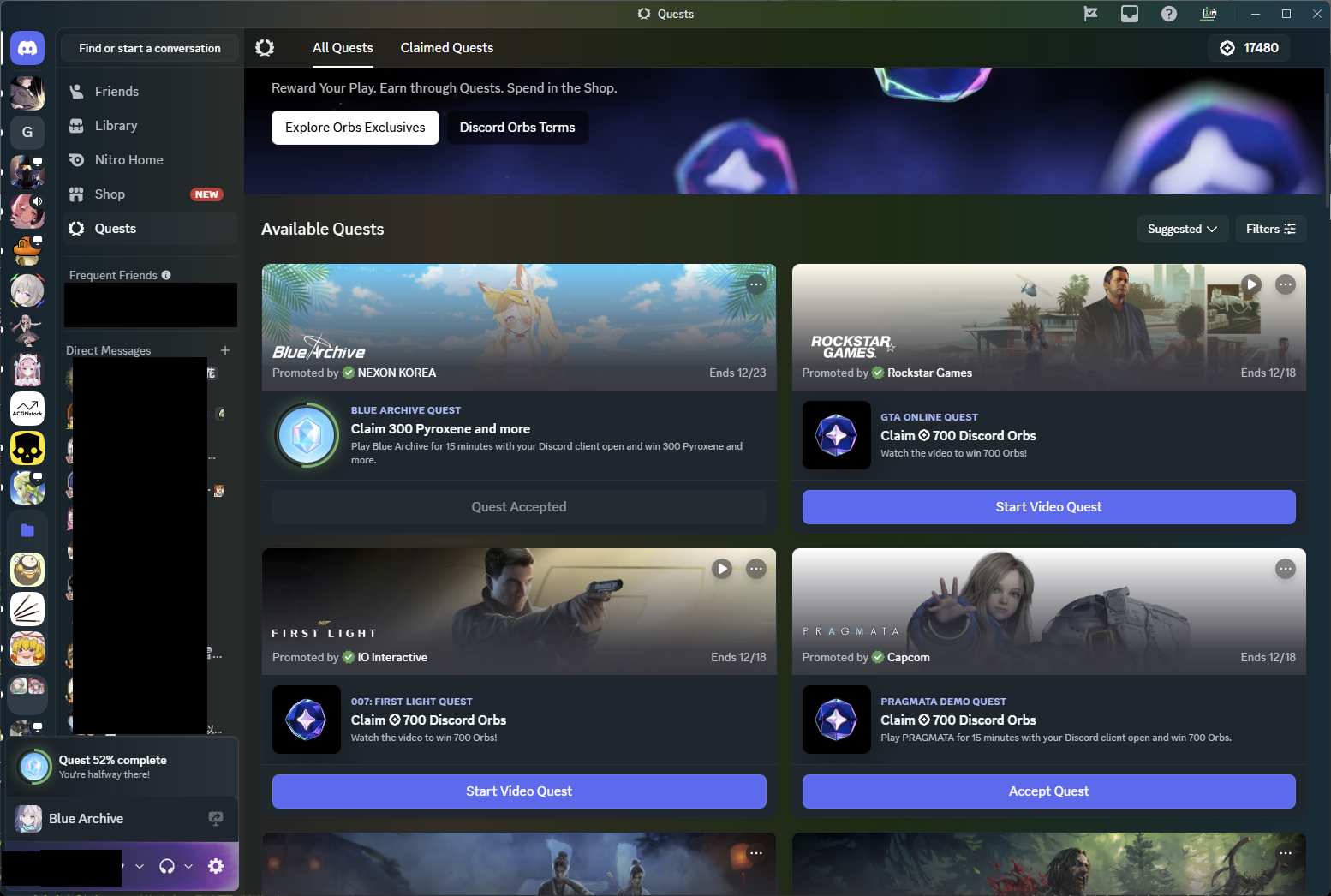This screenshot has width=1331, height=896.
Task: Click the Blue Archive activity row avatar
Action: tap(28, 819)
